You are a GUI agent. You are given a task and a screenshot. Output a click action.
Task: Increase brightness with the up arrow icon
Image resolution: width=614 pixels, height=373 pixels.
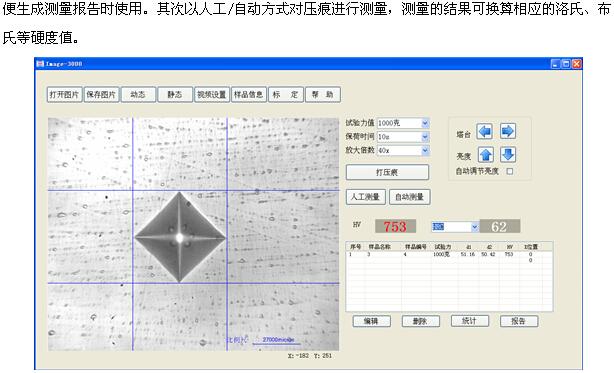tap(486, 155)
